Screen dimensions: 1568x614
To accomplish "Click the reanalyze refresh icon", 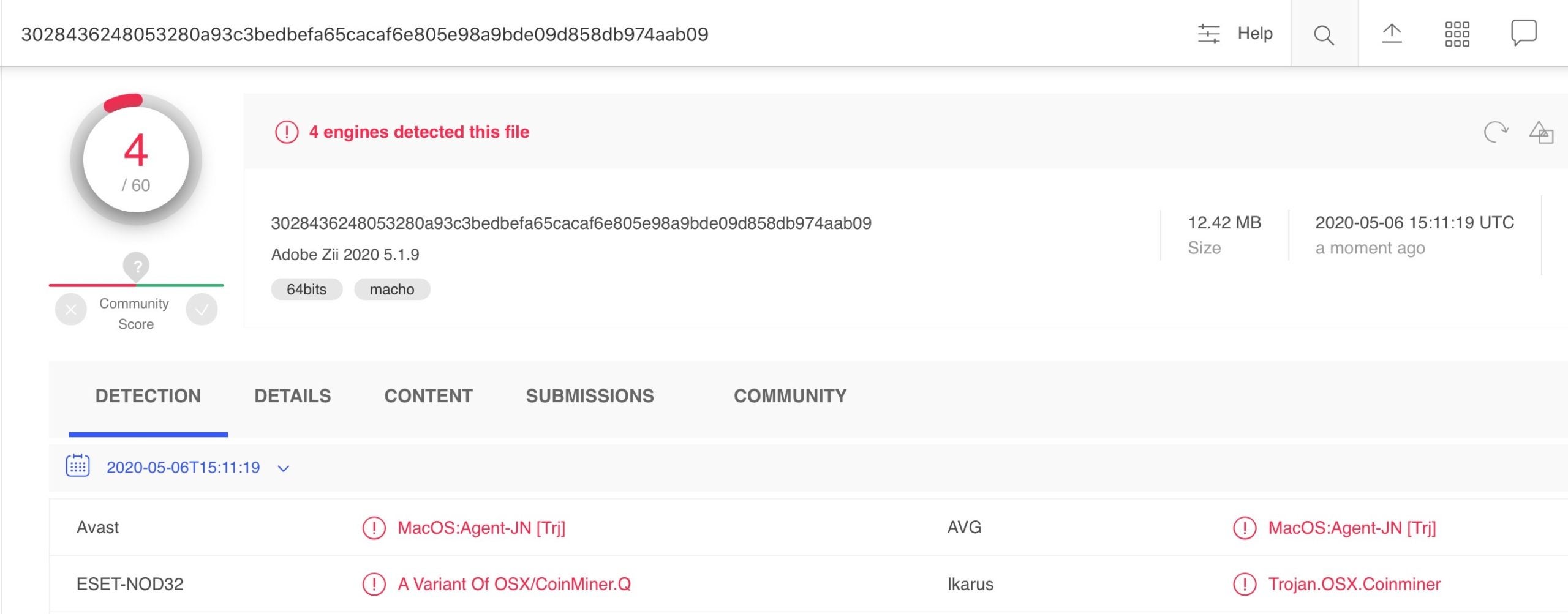I will click(x=1495, y=132).
